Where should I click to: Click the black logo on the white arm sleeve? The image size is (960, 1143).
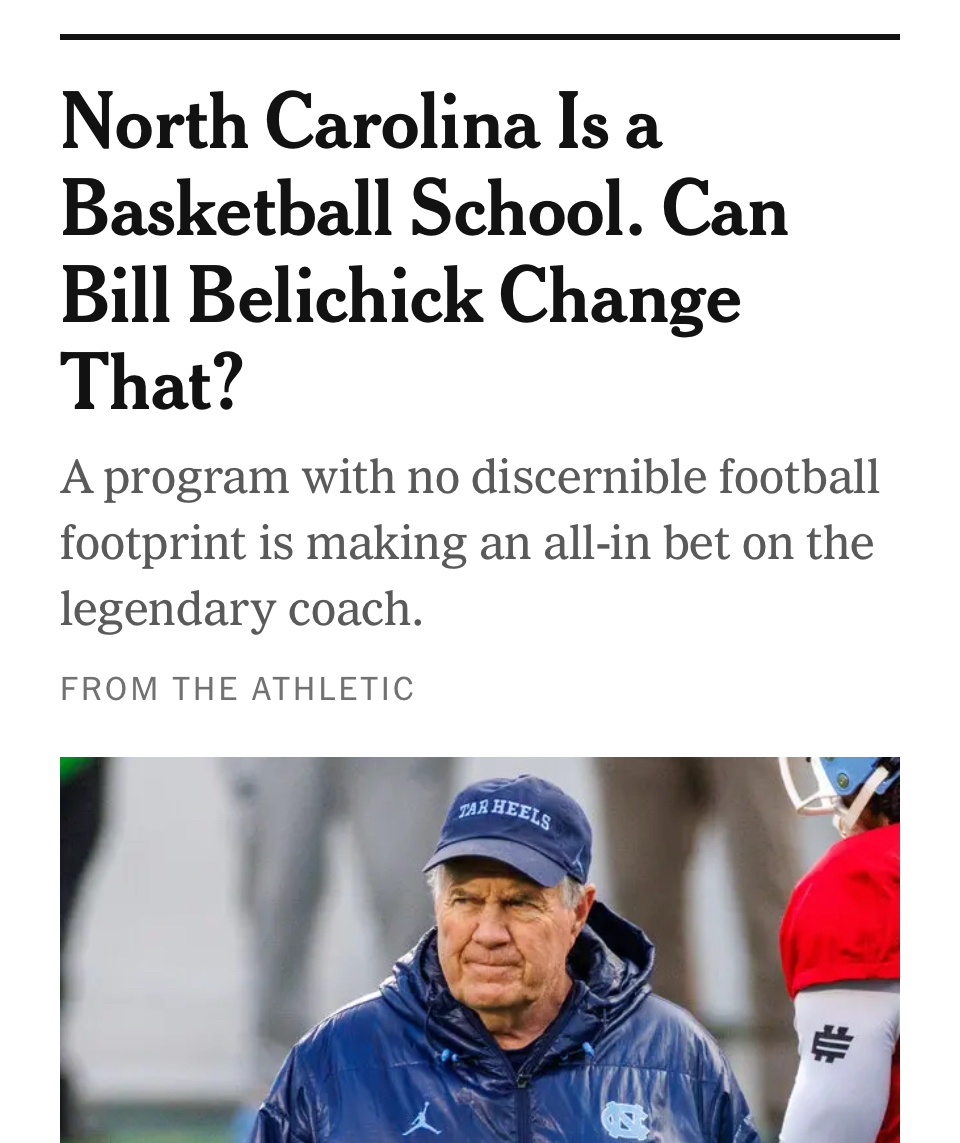(831, 1043)
